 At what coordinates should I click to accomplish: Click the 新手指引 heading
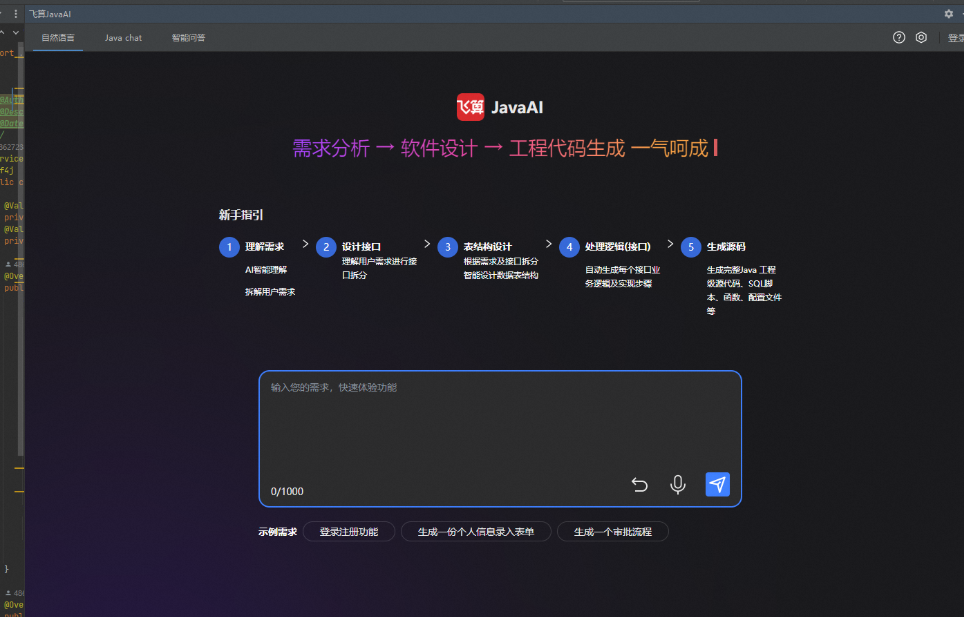coord(241,215)
